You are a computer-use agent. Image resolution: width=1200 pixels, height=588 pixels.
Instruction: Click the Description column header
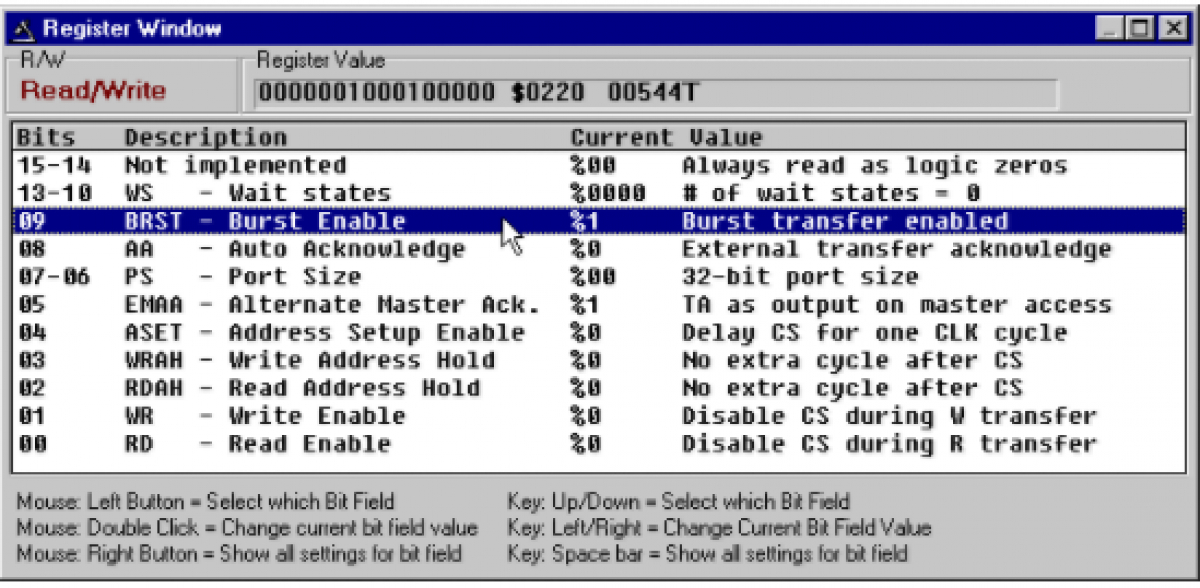pyautogui.click(x=205, y=137)
